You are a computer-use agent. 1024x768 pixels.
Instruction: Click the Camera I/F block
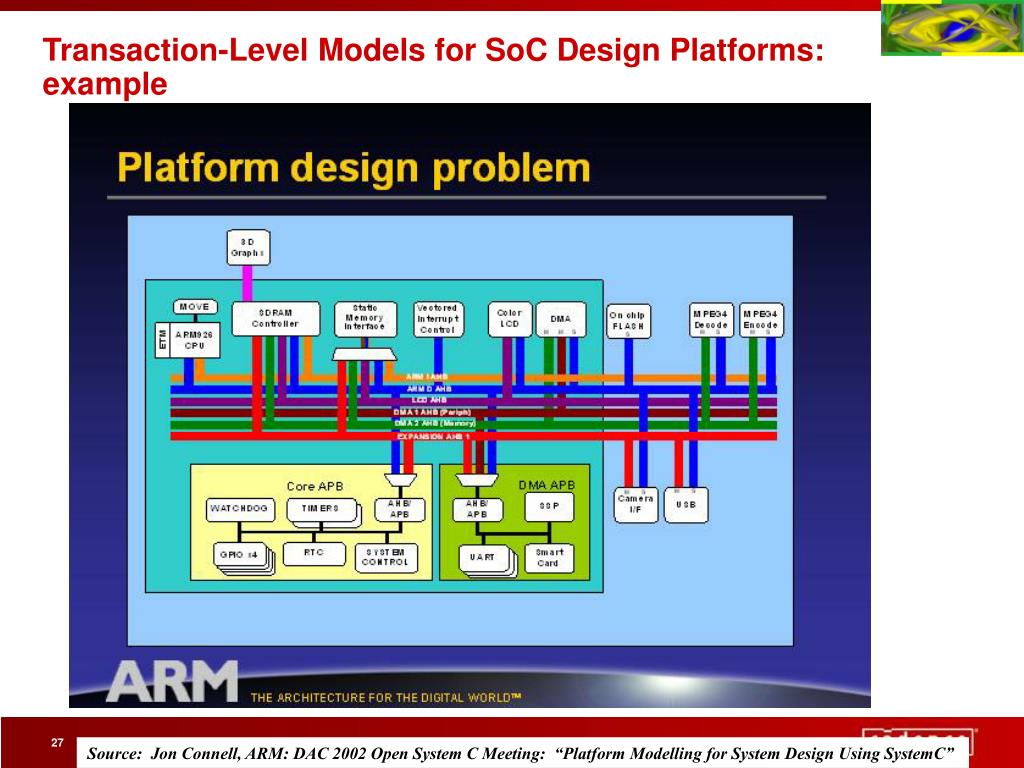pos(635,505)
